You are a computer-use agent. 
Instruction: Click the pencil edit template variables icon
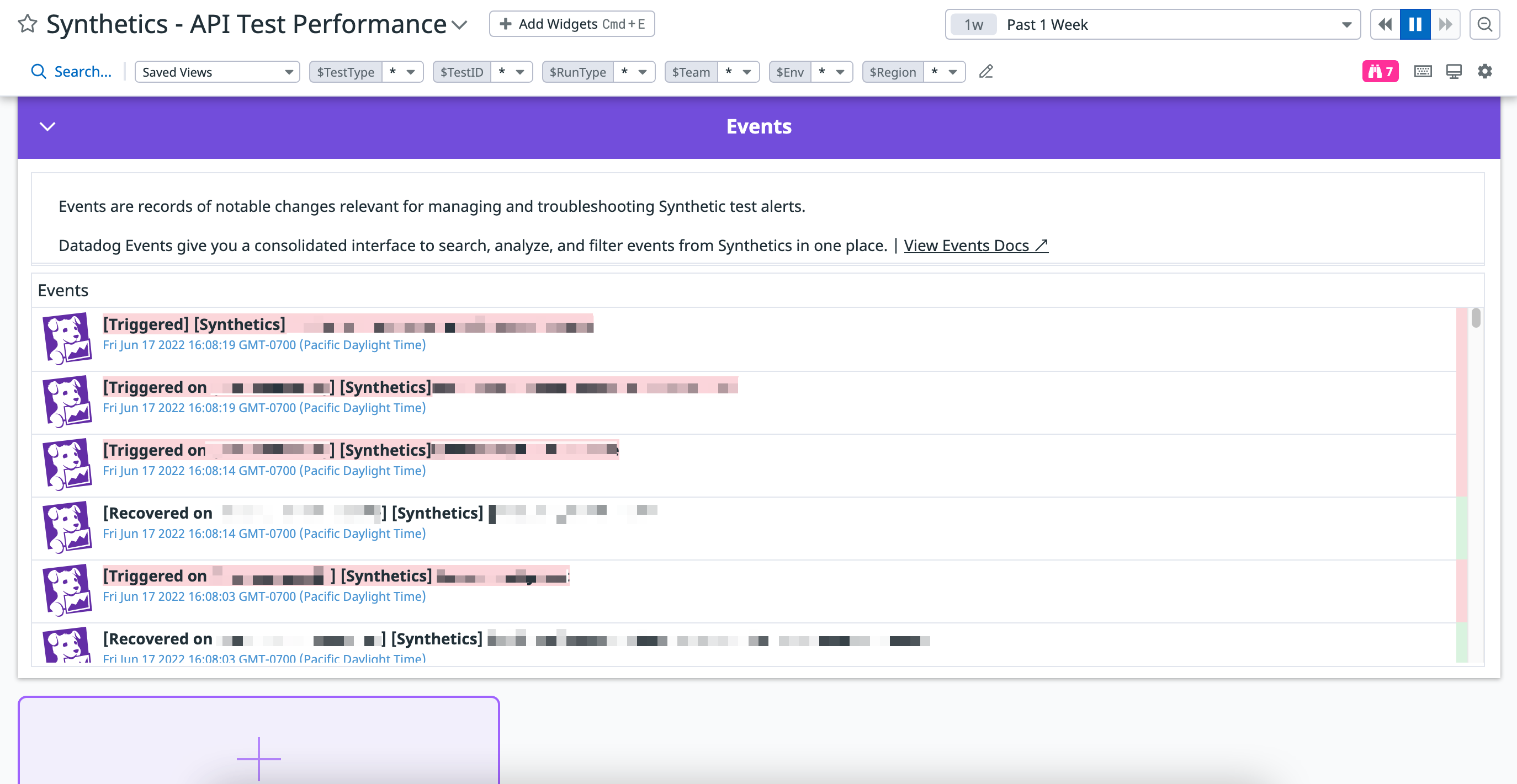tap(986, 72)
